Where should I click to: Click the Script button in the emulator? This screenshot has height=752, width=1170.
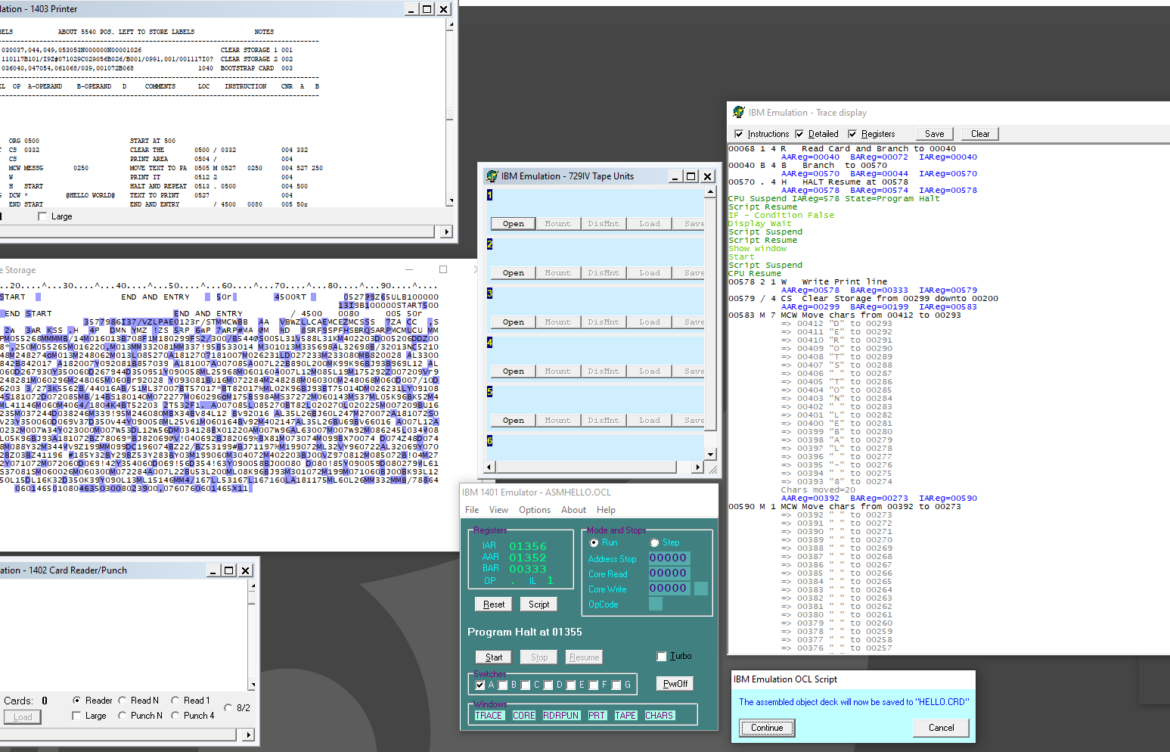coord(539,604)
